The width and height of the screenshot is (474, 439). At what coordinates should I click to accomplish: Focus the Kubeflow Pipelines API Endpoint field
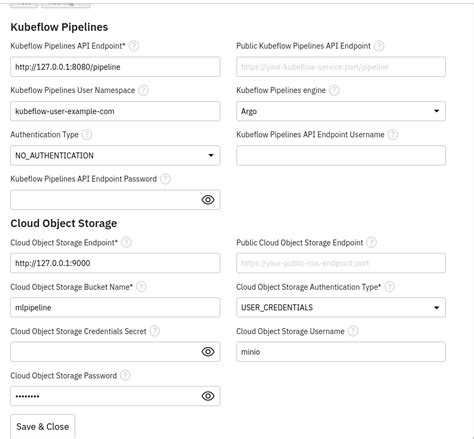coord(115,67)
